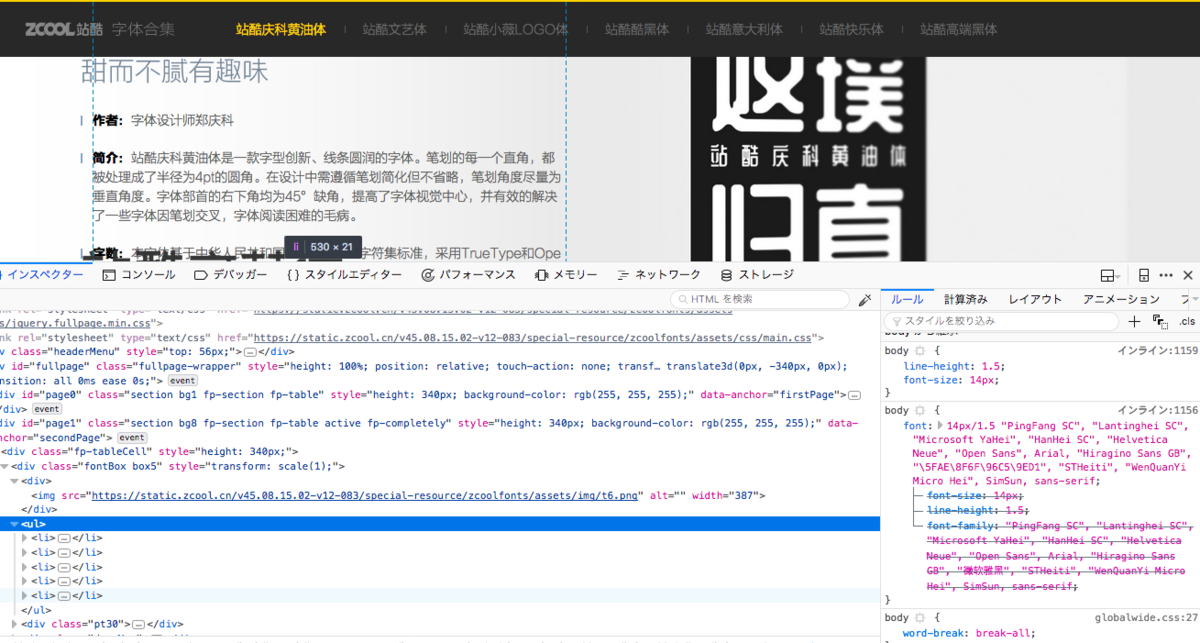Close the developer tools panel
This screenshot has width=1200, height=643.
pos(1188,275)
